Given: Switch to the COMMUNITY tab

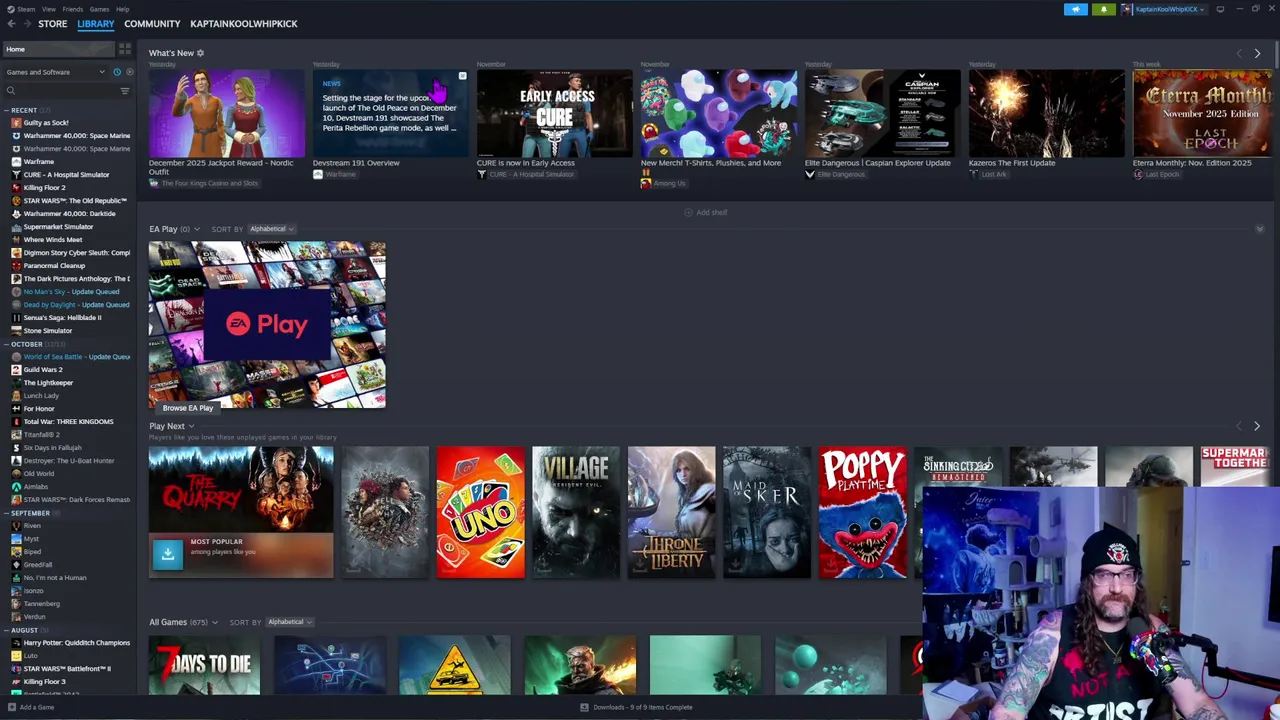Looking at the screenshot, I should coord(152,24).
